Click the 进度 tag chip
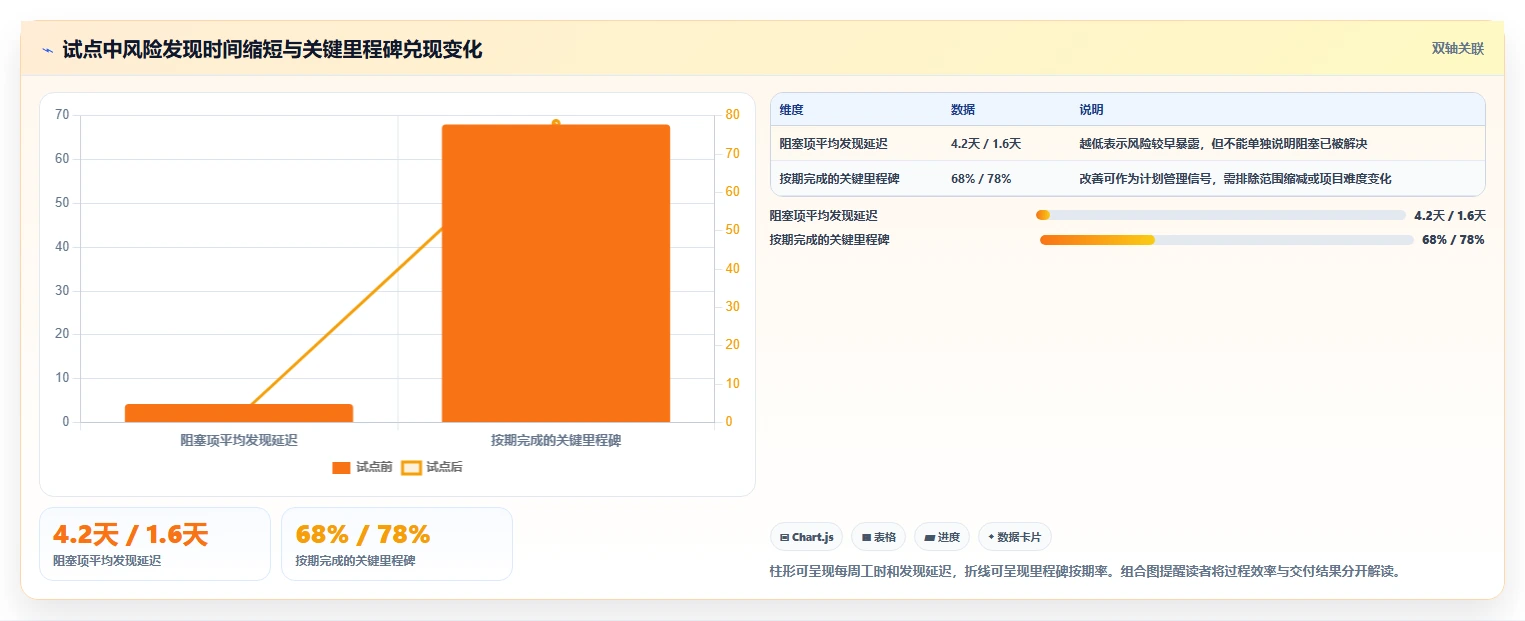Viewport: 1525px width, 621px height. [941, 537]
